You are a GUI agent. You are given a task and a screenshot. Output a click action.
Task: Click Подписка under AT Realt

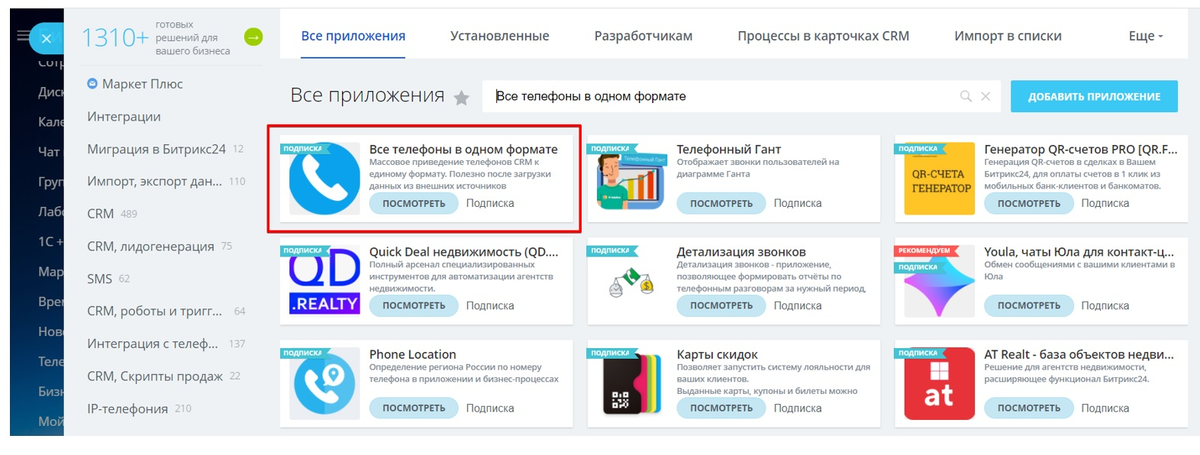[x=1105, y=408]
